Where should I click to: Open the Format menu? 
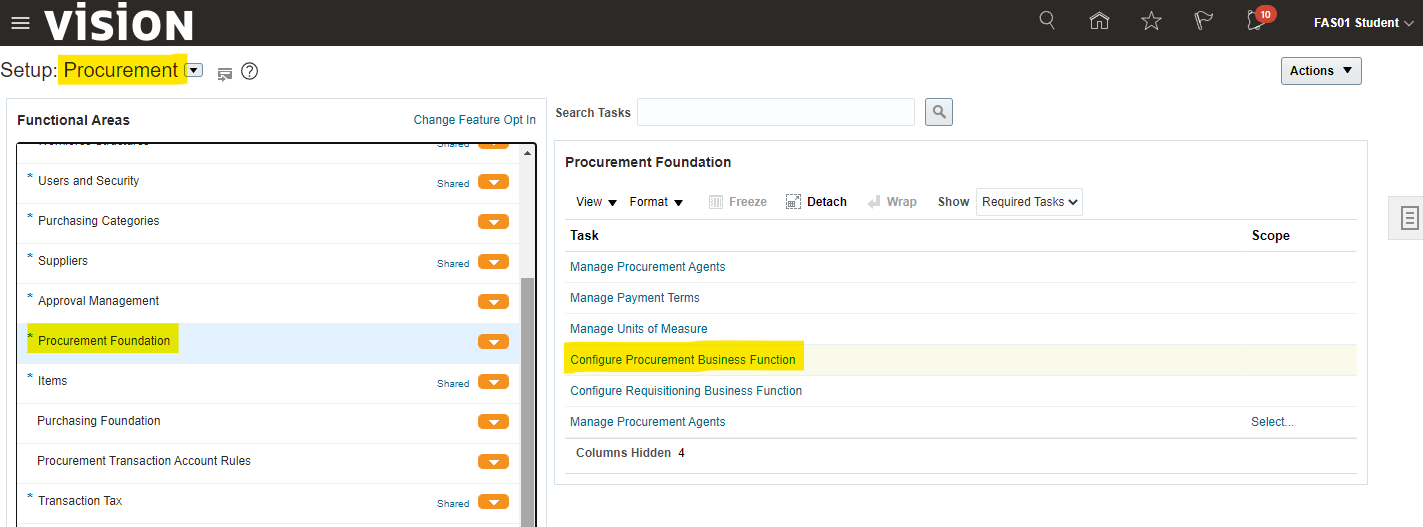pos(656,202)
